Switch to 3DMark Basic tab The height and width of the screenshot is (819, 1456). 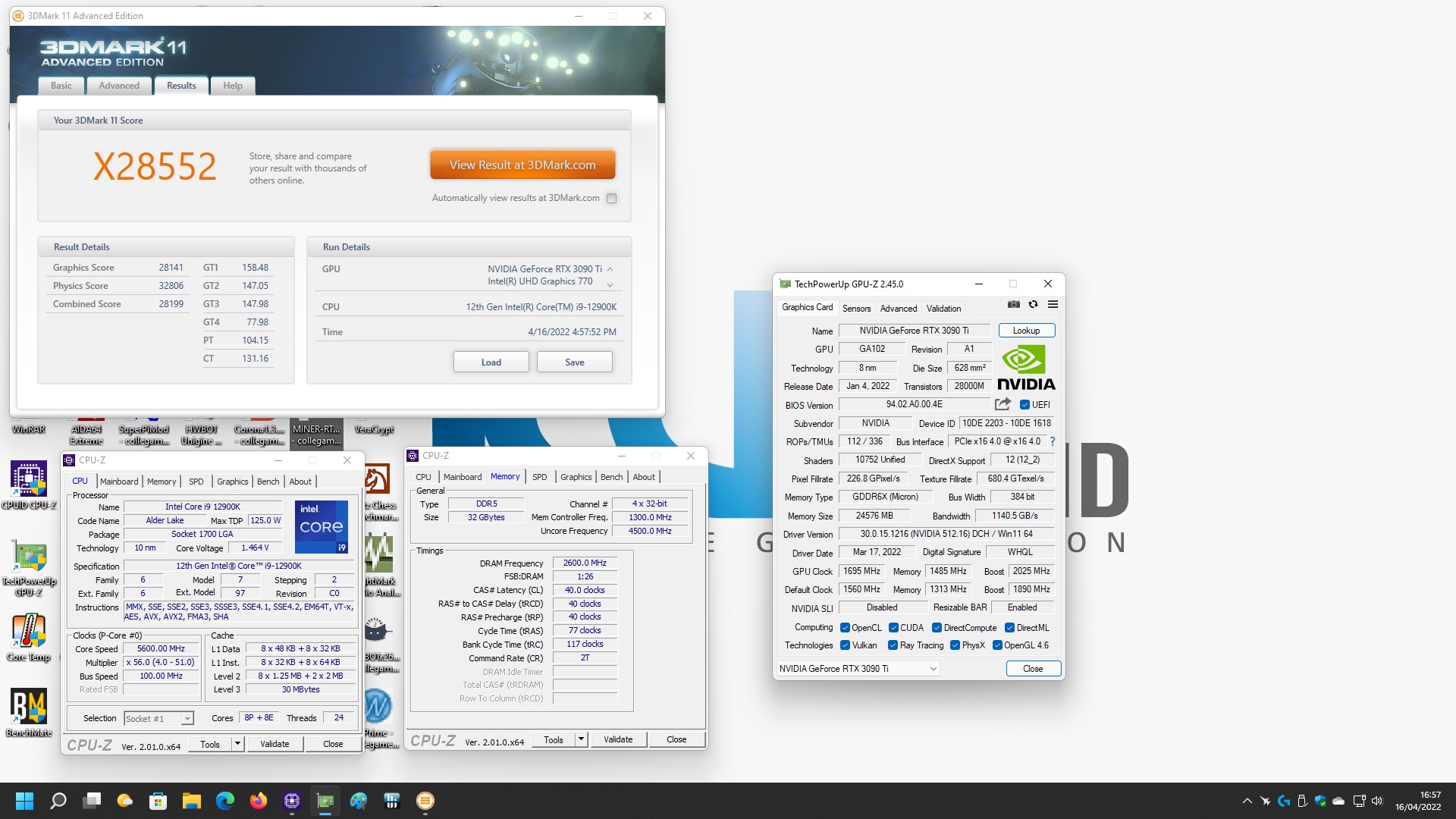click(61, 86)
